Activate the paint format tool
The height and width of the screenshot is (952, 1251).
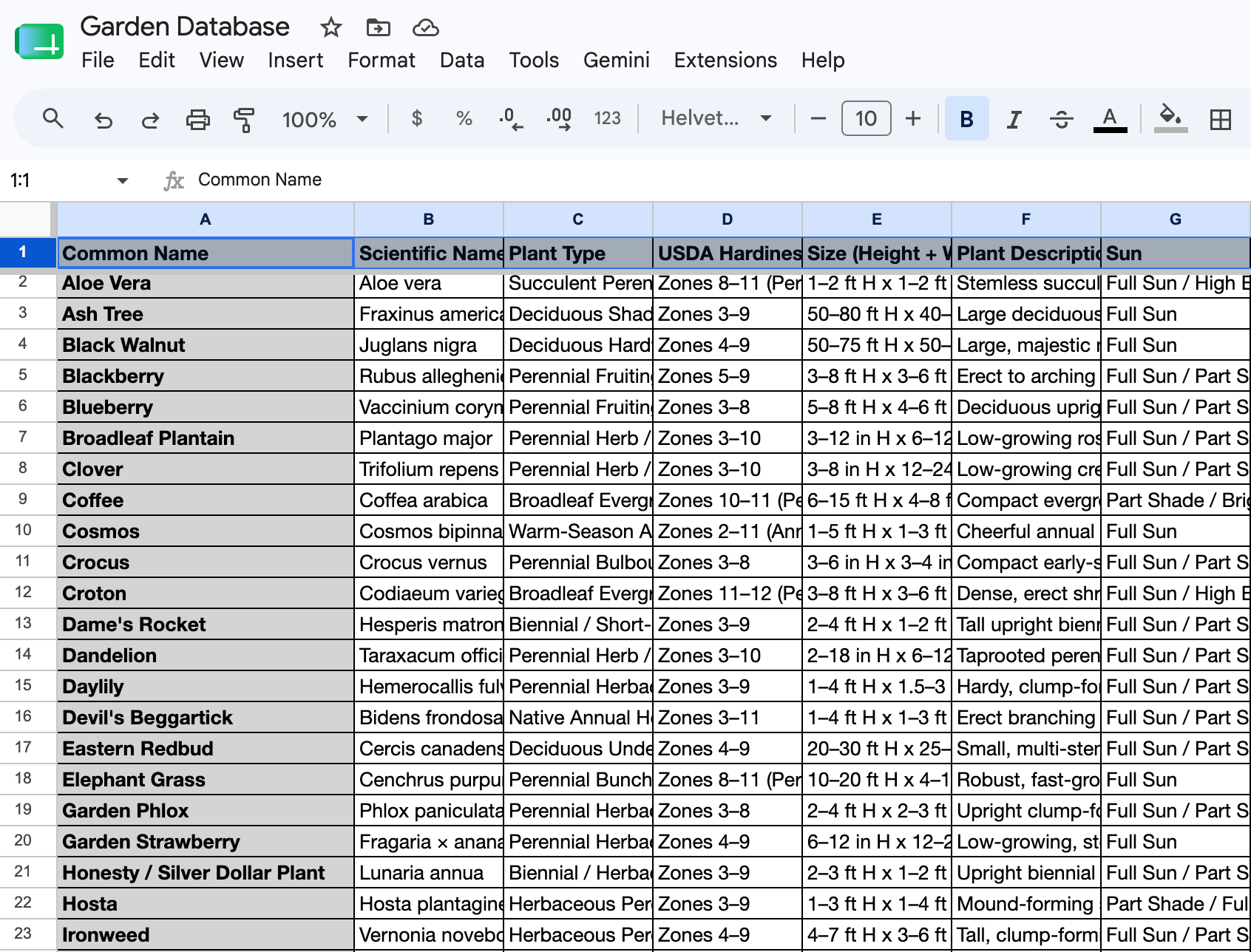[x=244, y=119]
